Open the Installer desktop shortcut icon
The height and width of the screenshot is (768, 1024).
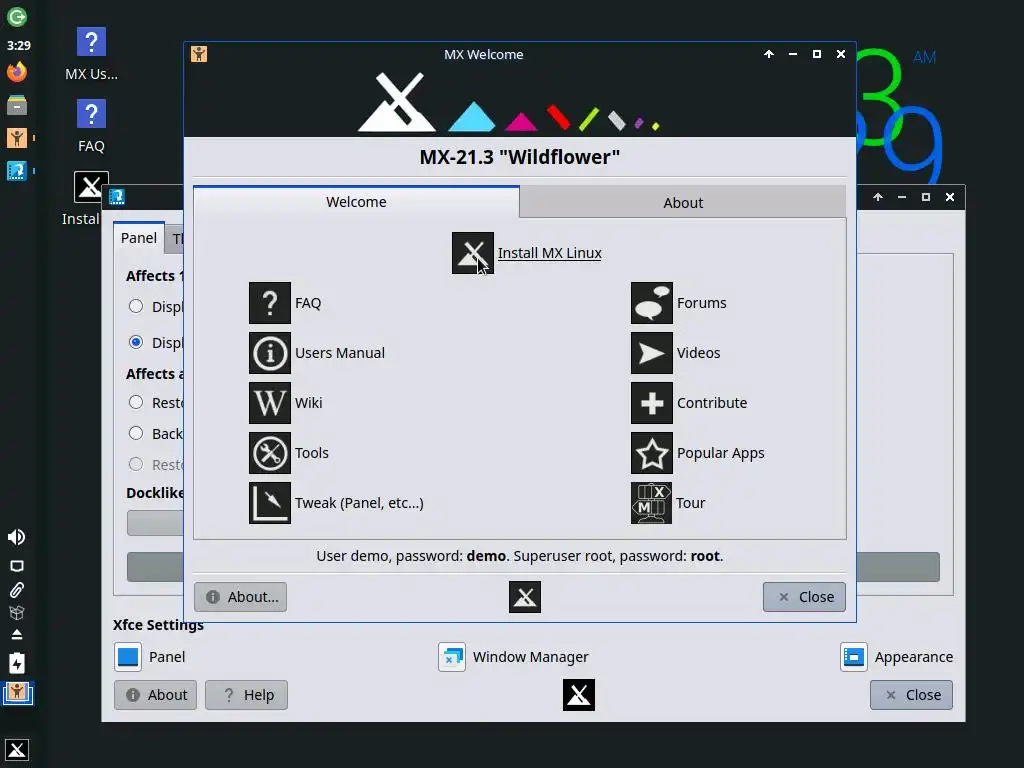tap(91, 187)
